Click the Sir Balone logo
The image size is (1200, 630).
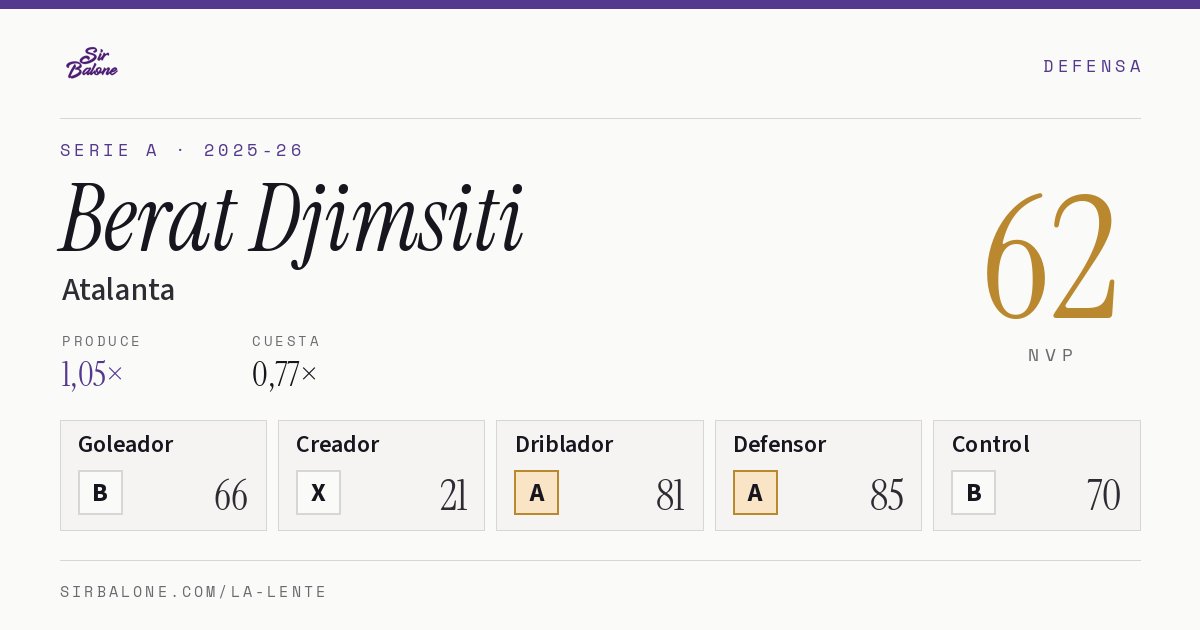pos(92,63)
